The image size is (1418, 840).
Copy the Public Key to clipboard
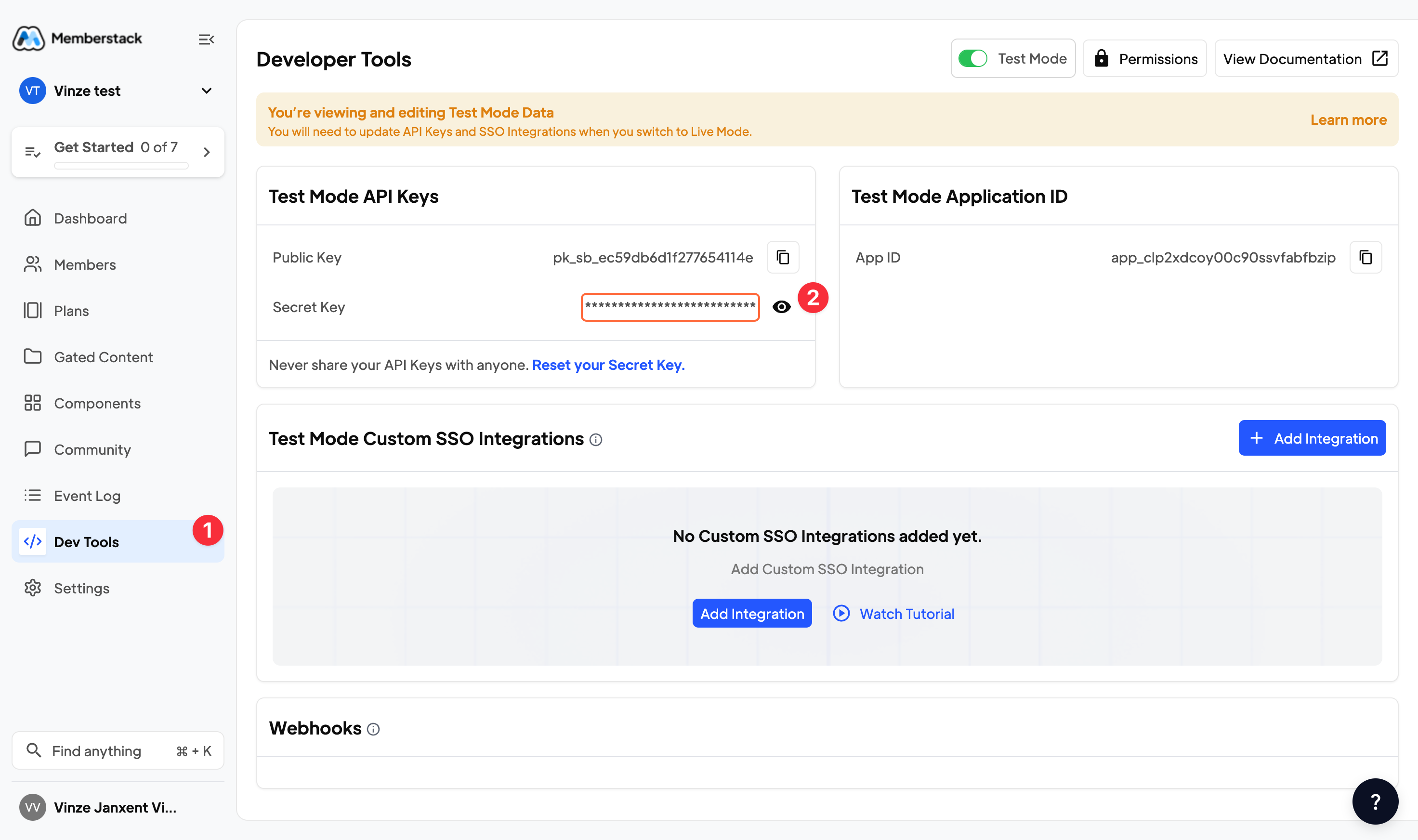(x=783, y=258)
